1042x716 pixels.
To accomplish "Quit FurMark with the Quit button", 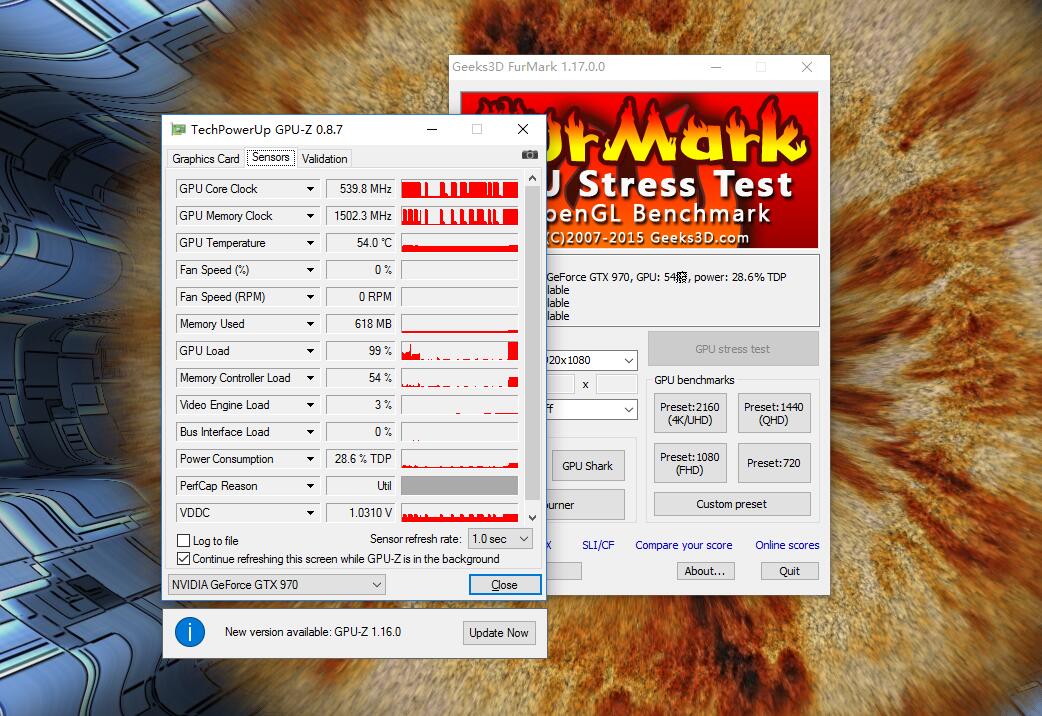I will pos(789,571).
